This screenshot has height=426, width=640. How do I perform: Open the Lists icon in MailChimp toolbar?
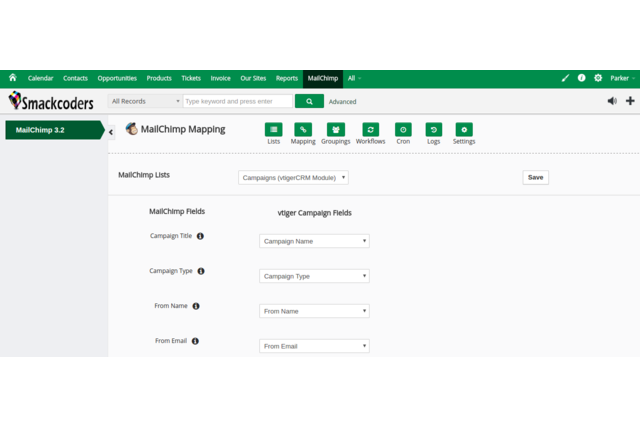click(x=273, y=130)
